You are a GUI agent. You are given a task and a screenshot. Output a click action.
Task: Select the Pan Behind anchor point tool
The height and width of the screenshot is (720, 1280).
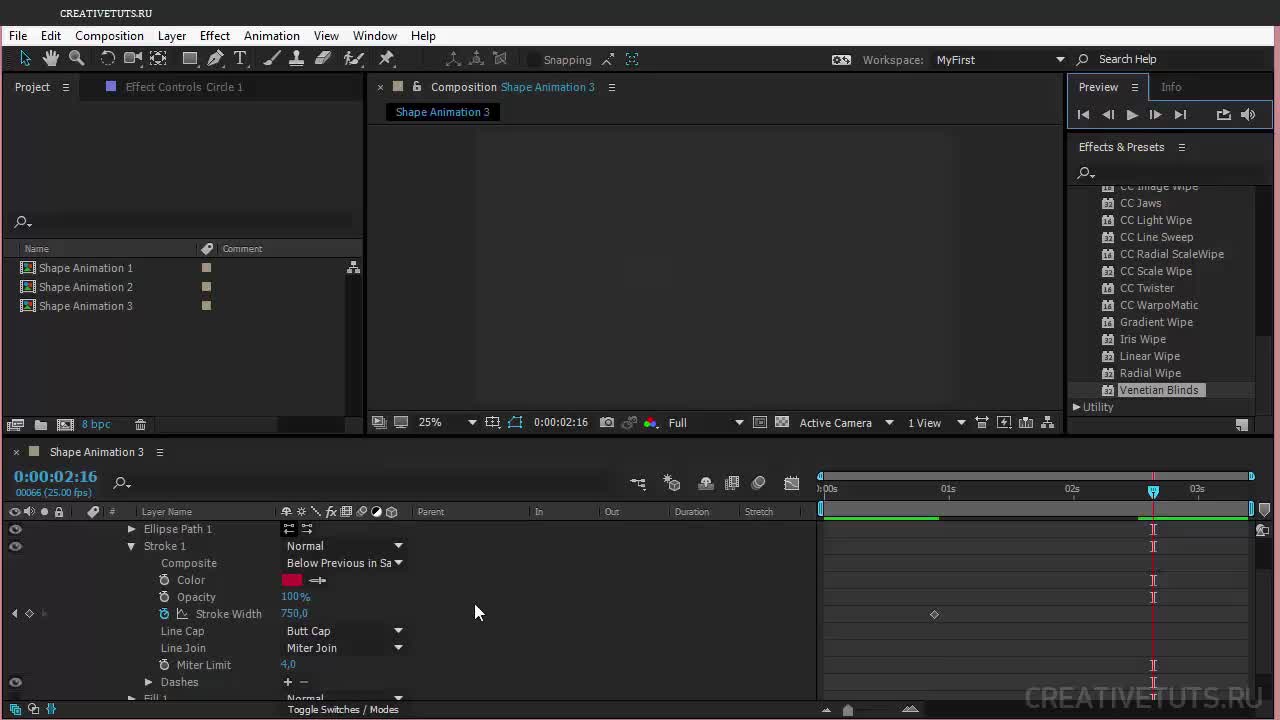pos(158,59)
